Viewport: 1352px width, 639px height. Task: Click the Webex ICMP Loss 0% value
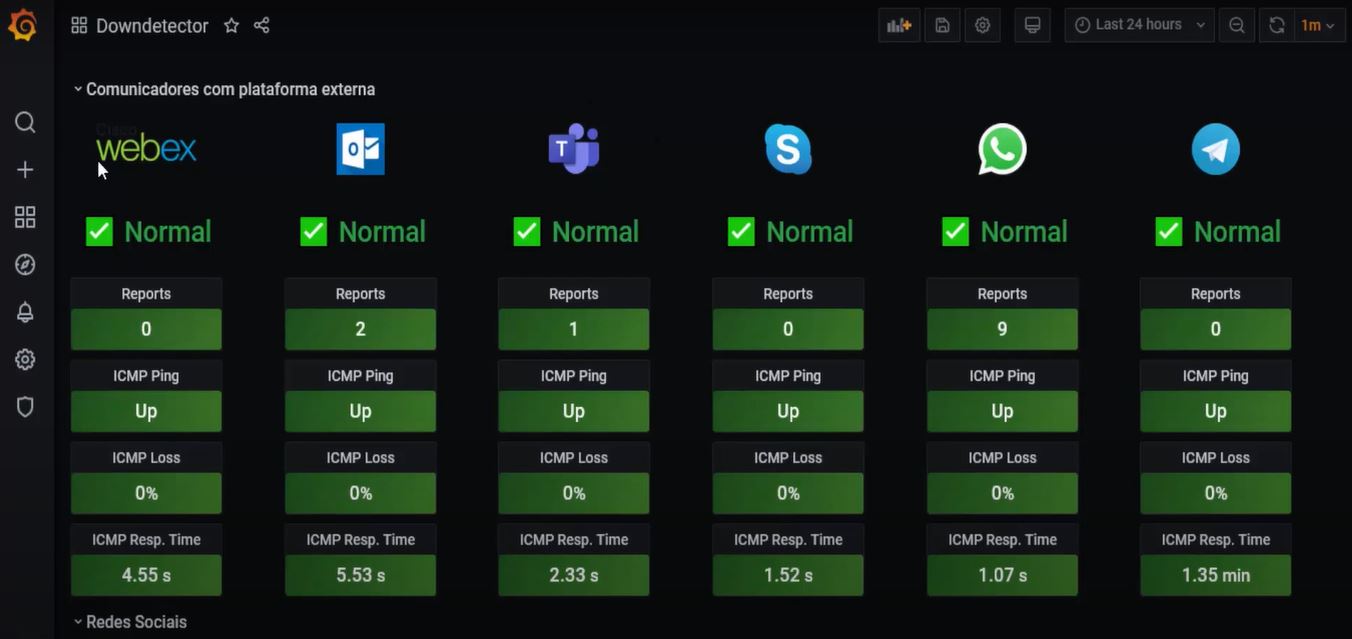pyautogui.click(x=146, y=493)
